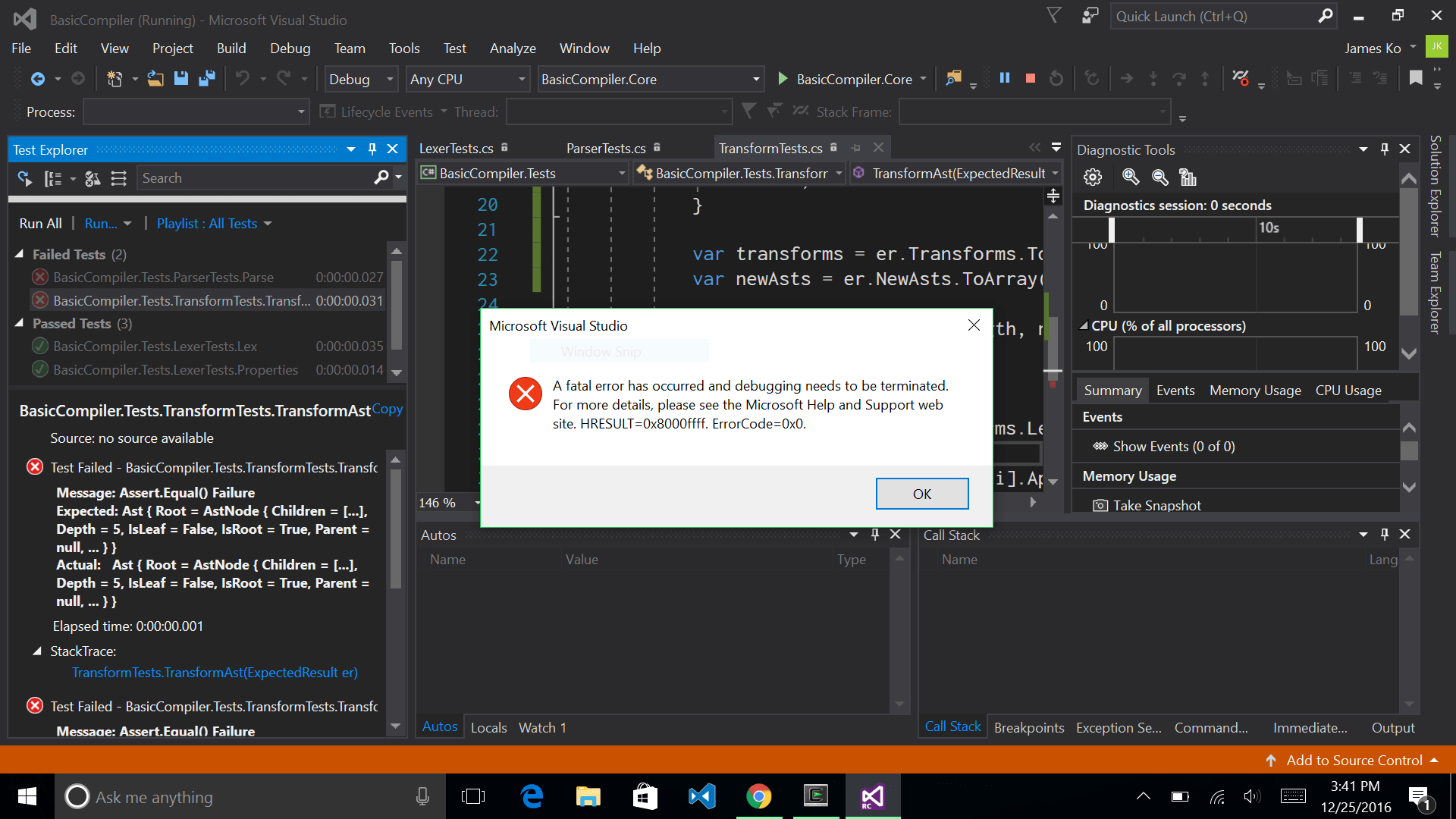Click Take Snapshot camera icon
The image size is (1456, 819).
[x=1100, y=506]
